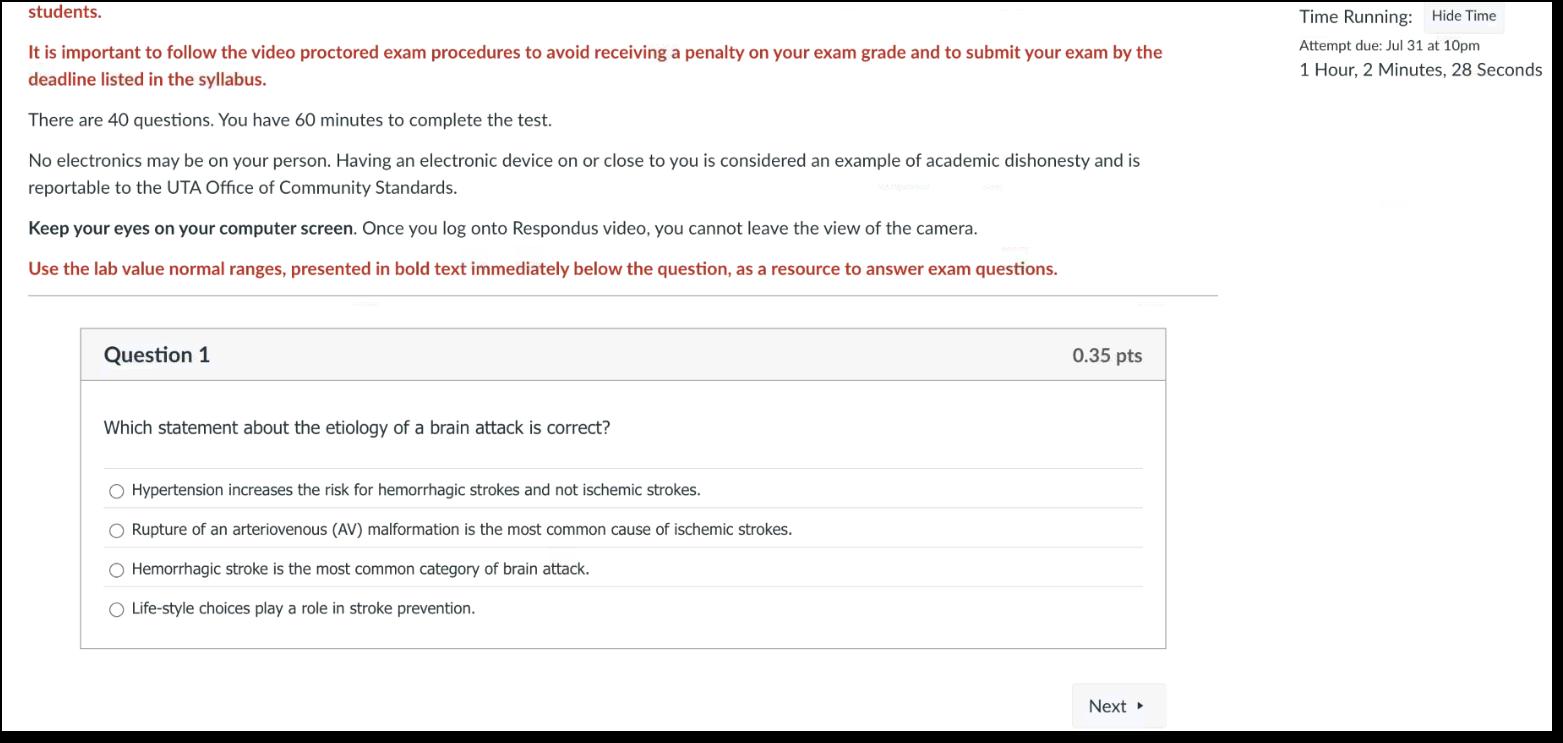Screen dimensions: 1563x743
Task: Select the Hypertension hemorrhagic strokes answer option
Action: pyautogui.click(x=117, y=491)
